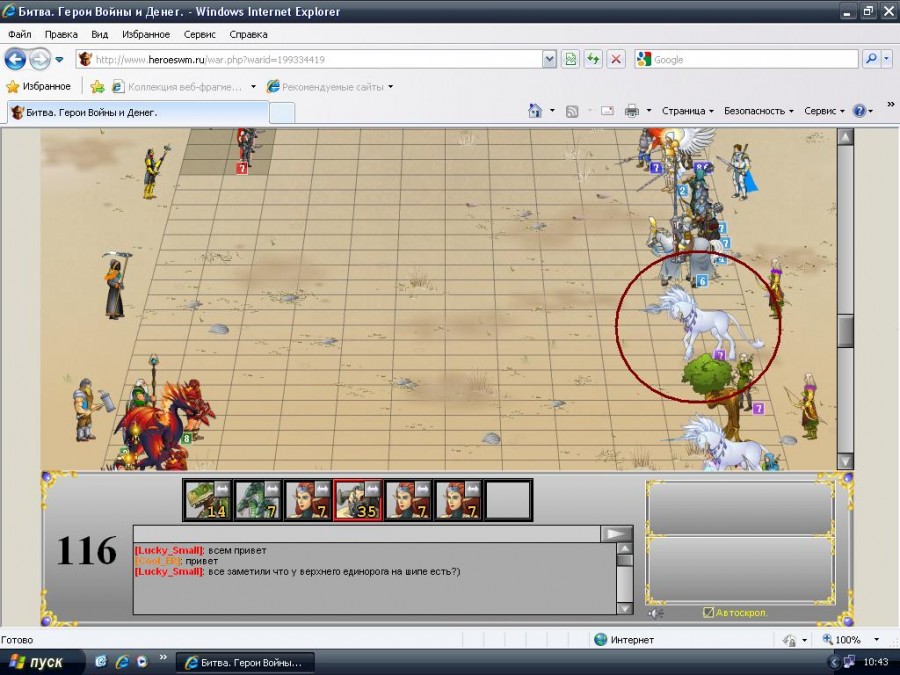Stop loading with the red X icon
The image size is (900, 675).
[x=616, y=59]
